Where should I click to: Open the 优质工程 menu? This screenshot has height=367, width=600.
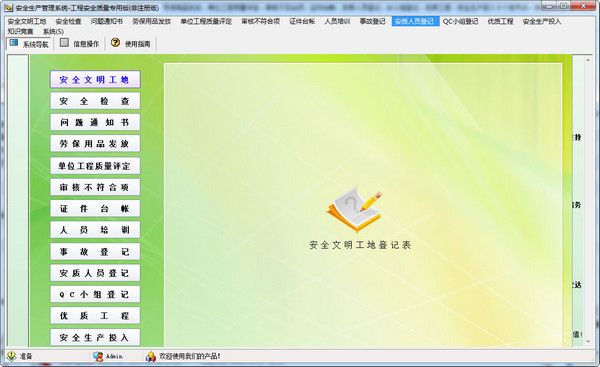[501, 21]
